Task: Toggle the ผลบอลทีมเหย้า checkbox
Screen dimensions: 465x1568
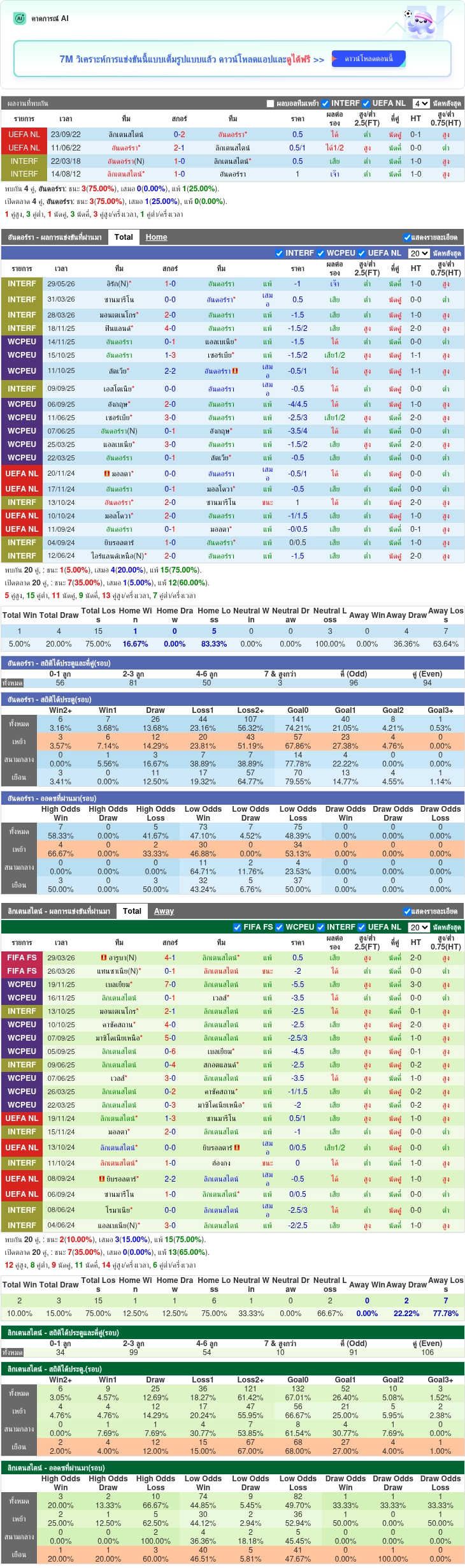Action: tap(270, 103)
